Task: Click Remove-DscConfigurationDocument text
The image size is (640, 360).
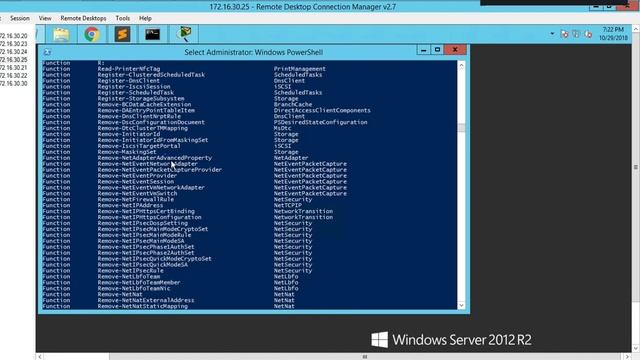Action: tap(151, 122)
